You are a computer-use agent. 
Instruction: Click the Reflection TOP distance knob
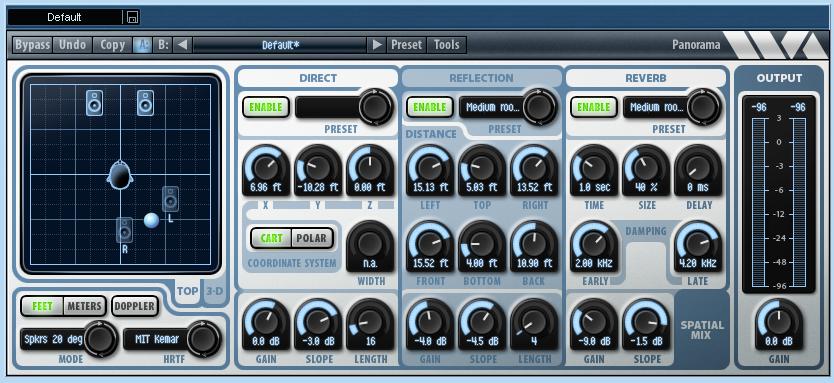482,169
